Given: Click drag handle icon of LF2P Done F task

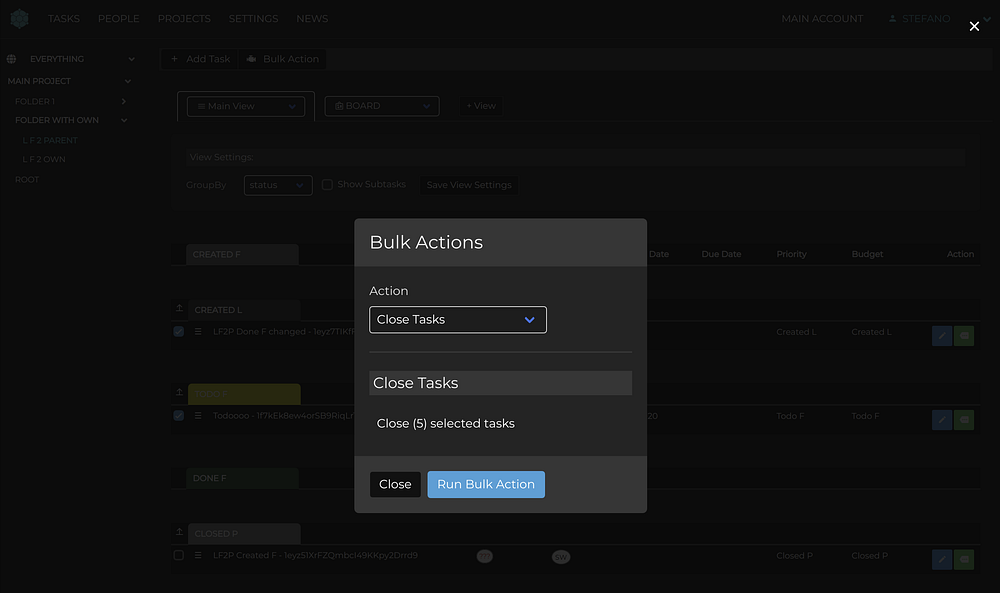Looking at the screenshot, I should pos(198,332).
